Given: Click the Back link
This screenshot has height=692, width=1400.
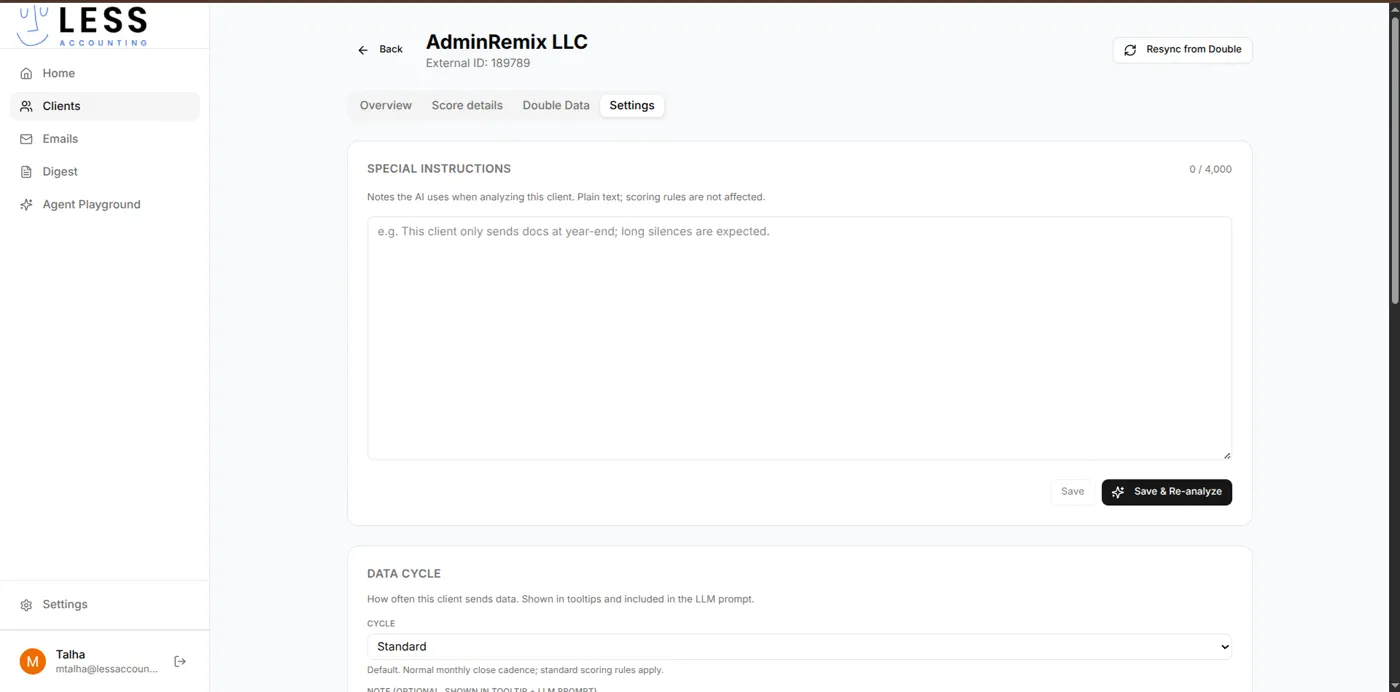Looking at the screenshot, I should point(380,49).
